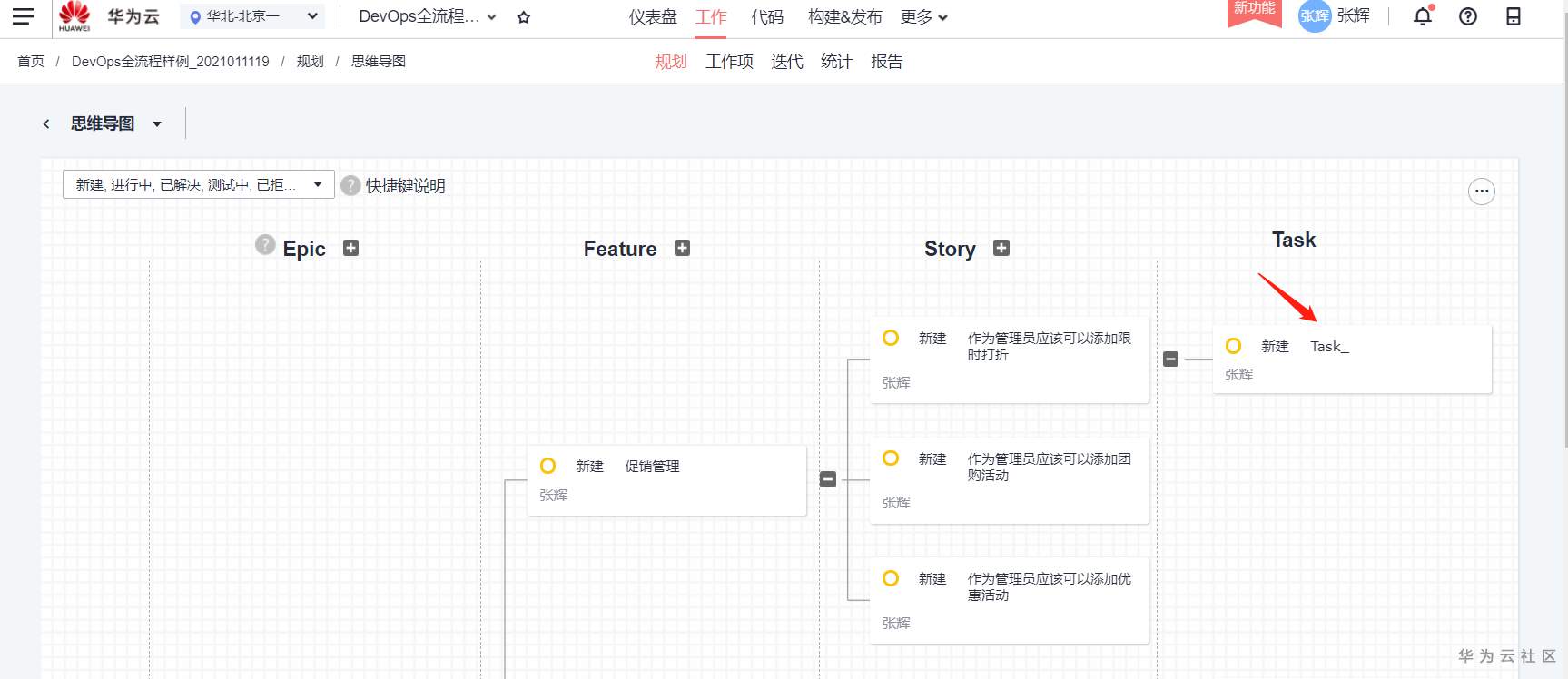Select story 作为管理员应该可以添加优惠活动

coord(1010,601)
